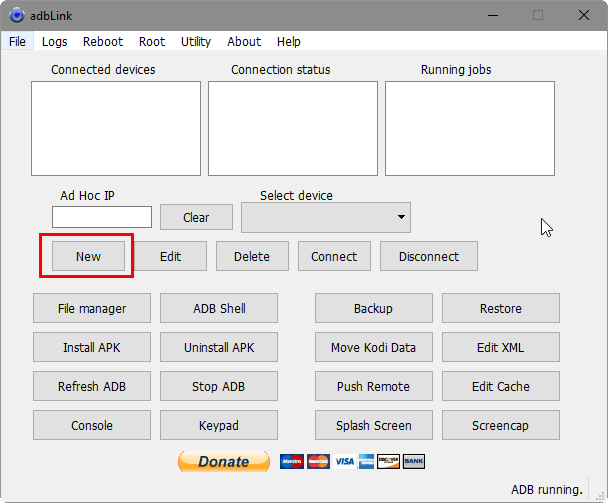Click the Clear button
This screenshot has height=503, width=608.
(196, 217)
